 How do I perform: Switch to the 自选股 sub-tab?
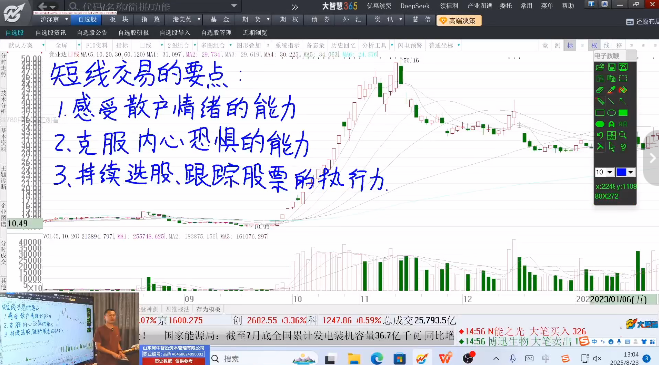point(14,32)
